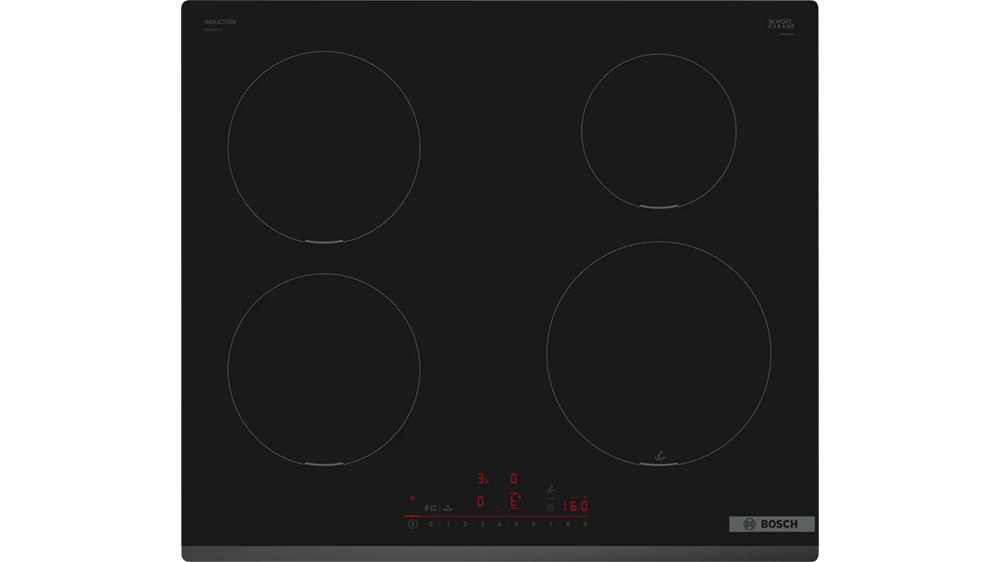Image resolution: width=1000 pixels, height=562 pixels.
Task: Set power level 5 on the slider
Action: (516, 524)
